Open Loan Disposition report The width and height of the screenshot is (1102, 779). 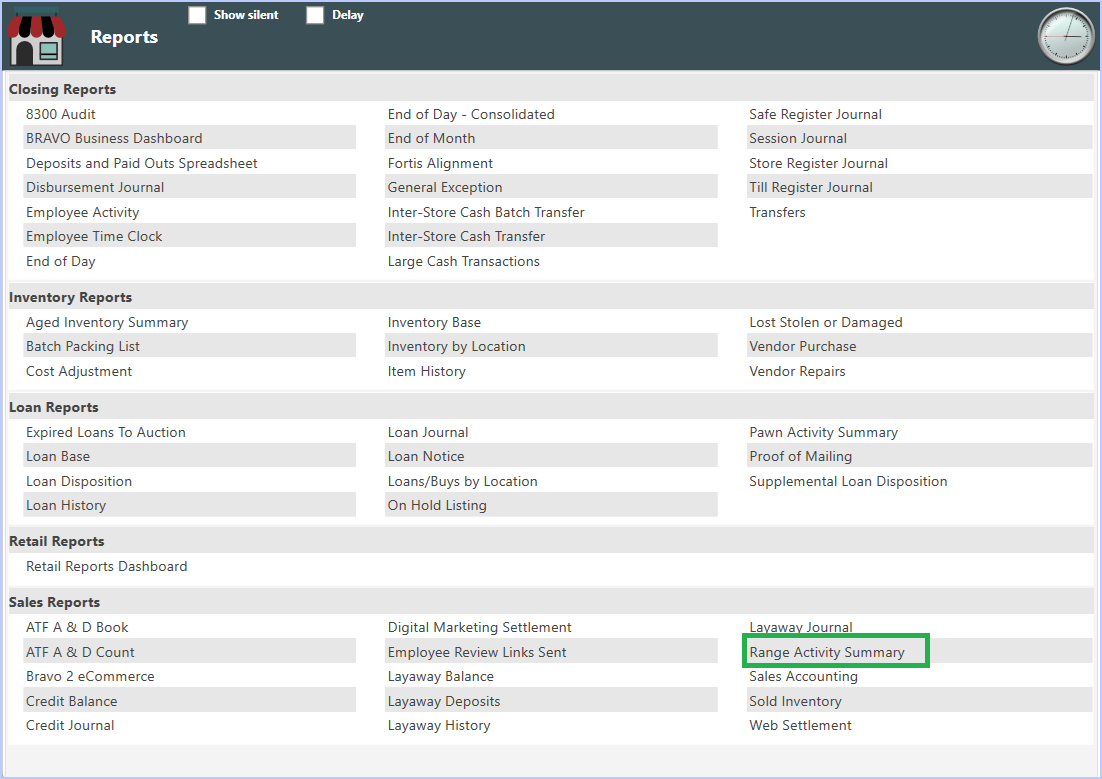79,482
